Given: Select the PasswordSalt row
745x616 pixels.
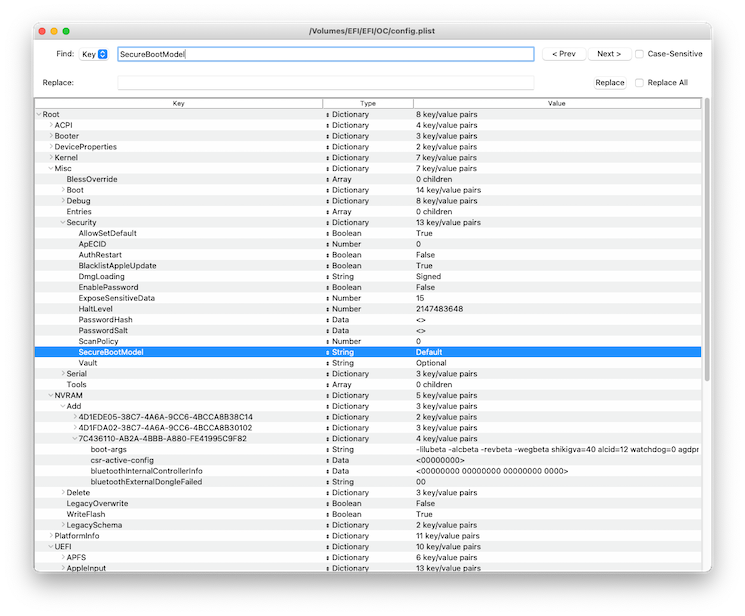Looking at the screenshot, I should (368, 330).
